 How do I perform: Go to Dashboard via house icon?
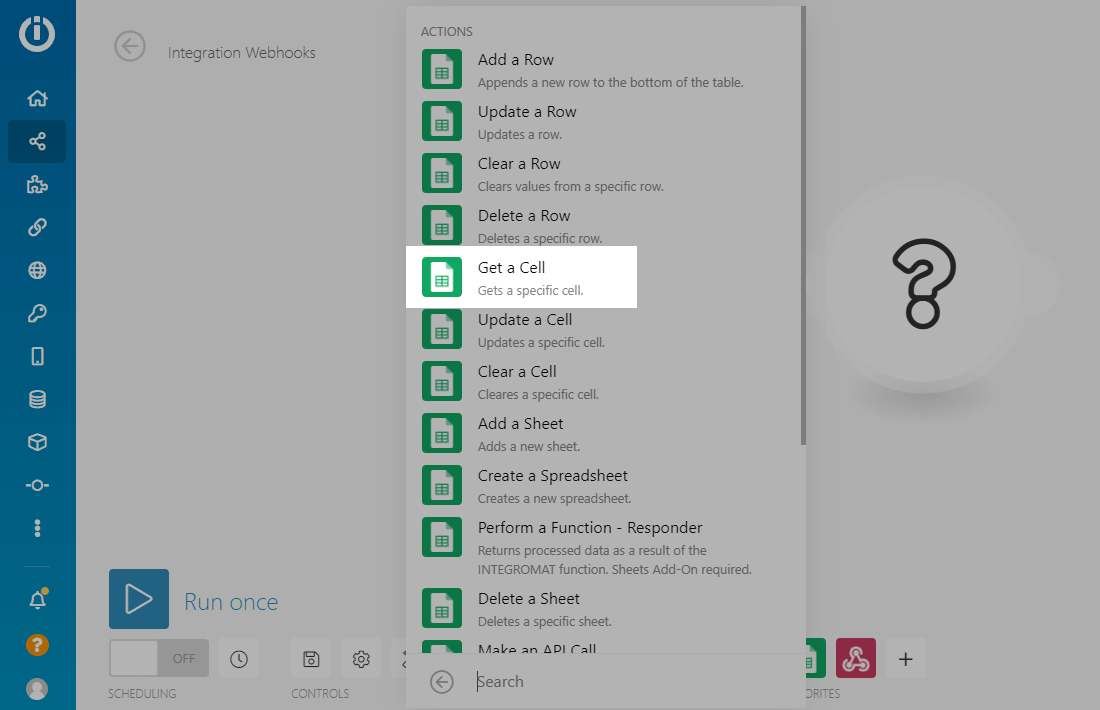37,98
